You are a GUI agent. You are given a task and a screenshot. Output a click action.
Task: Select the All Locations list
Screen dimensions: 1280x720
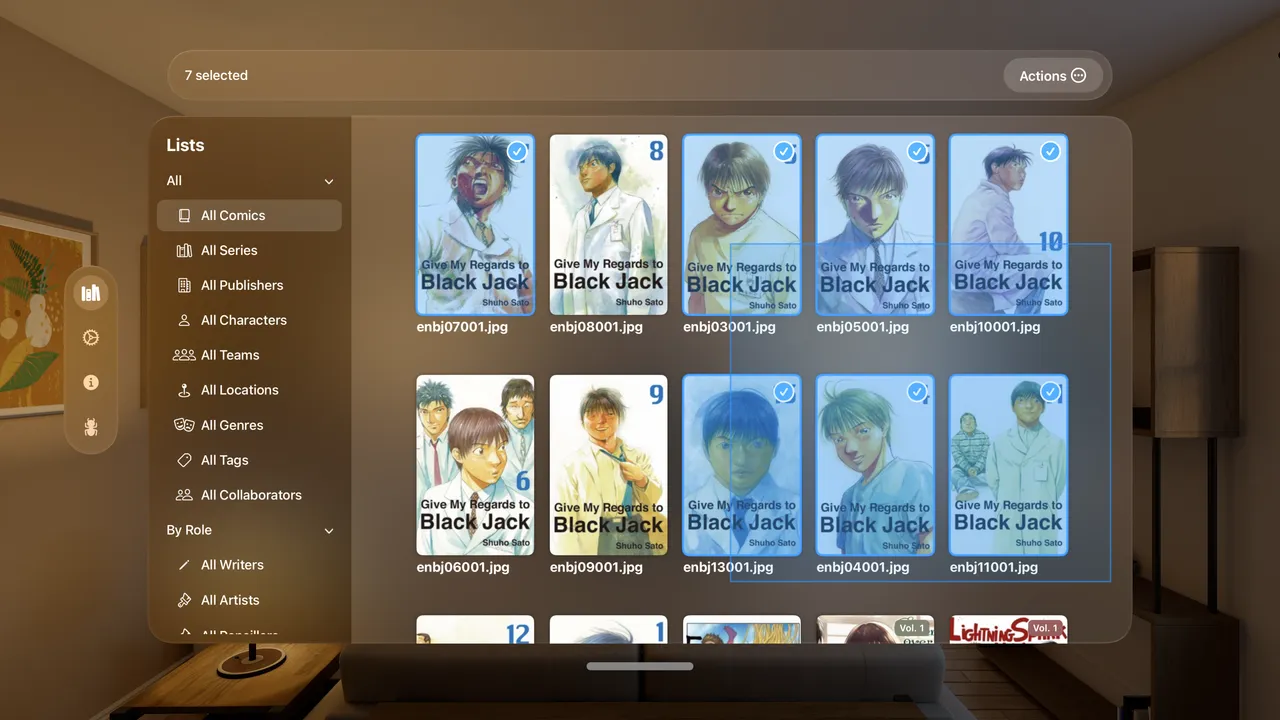click(249, 390)
